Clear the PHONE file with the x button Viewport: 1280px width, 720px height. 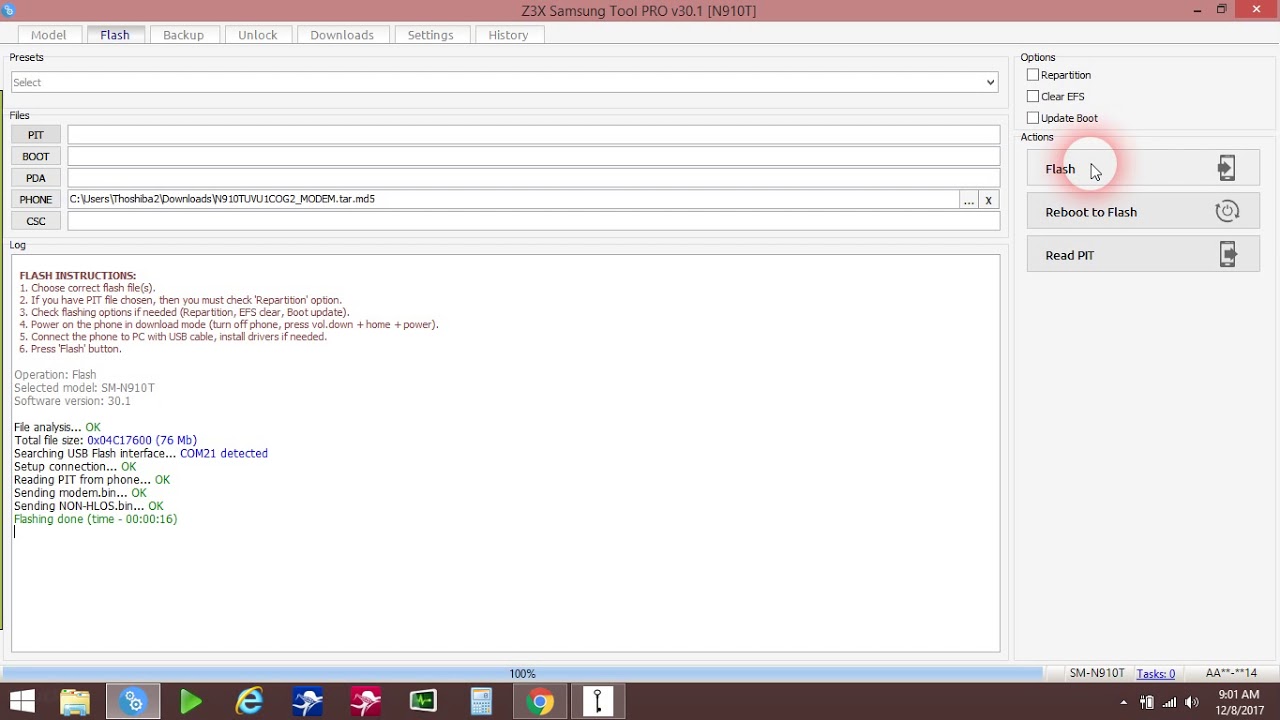pyautogui.click(x=988, y=200)
